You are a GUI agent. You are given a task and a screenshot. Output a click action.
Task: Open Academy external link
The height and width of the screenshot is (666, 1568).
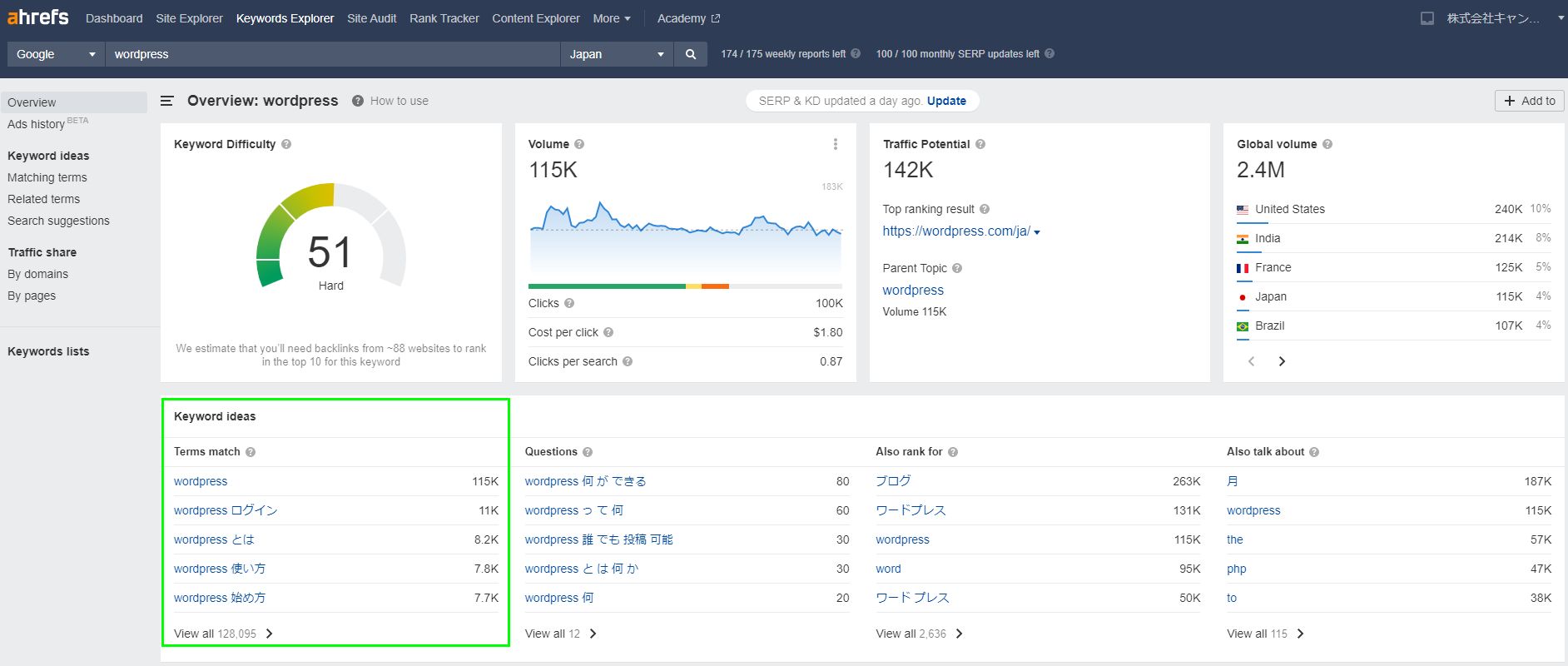coord(688,18)
